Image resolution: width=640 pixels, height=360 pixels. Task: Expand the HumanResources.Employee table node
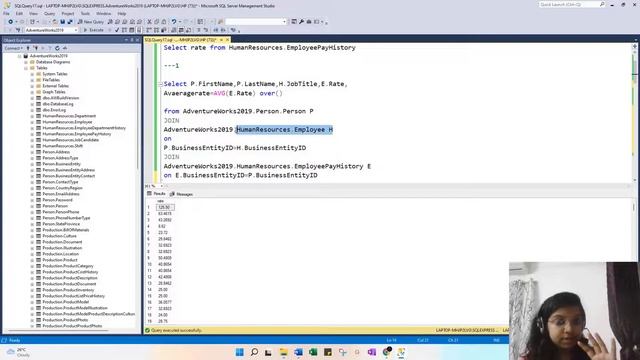point(32,122)
